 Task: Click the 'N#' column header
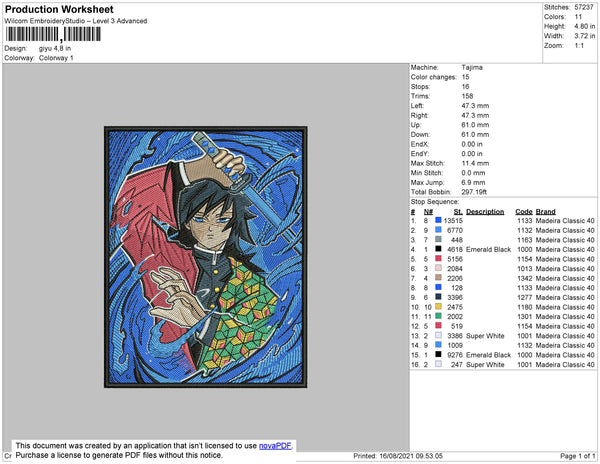428,212
